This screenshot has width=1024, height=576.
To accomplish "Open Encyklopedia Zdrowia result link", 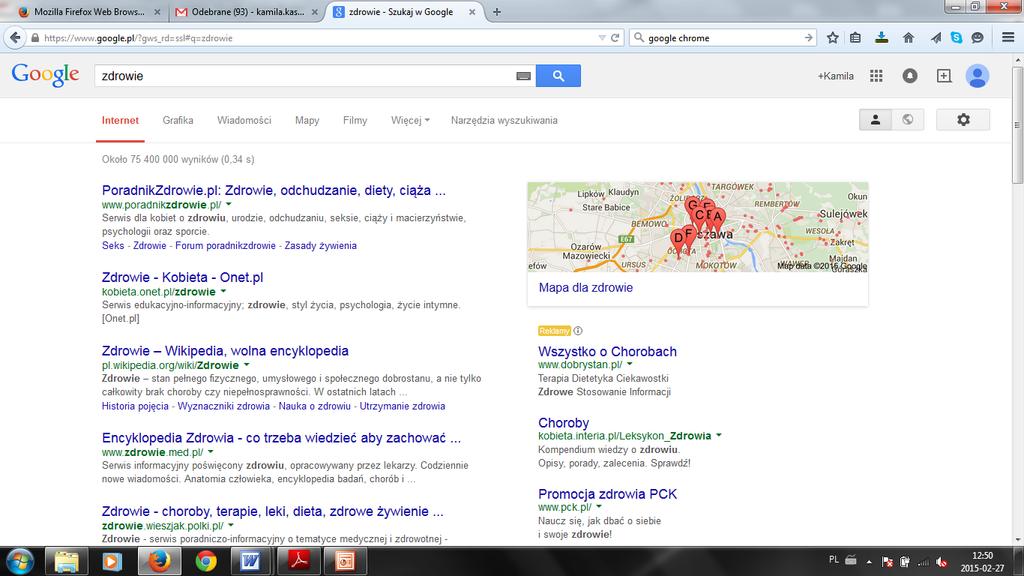I will coord(281,438).
